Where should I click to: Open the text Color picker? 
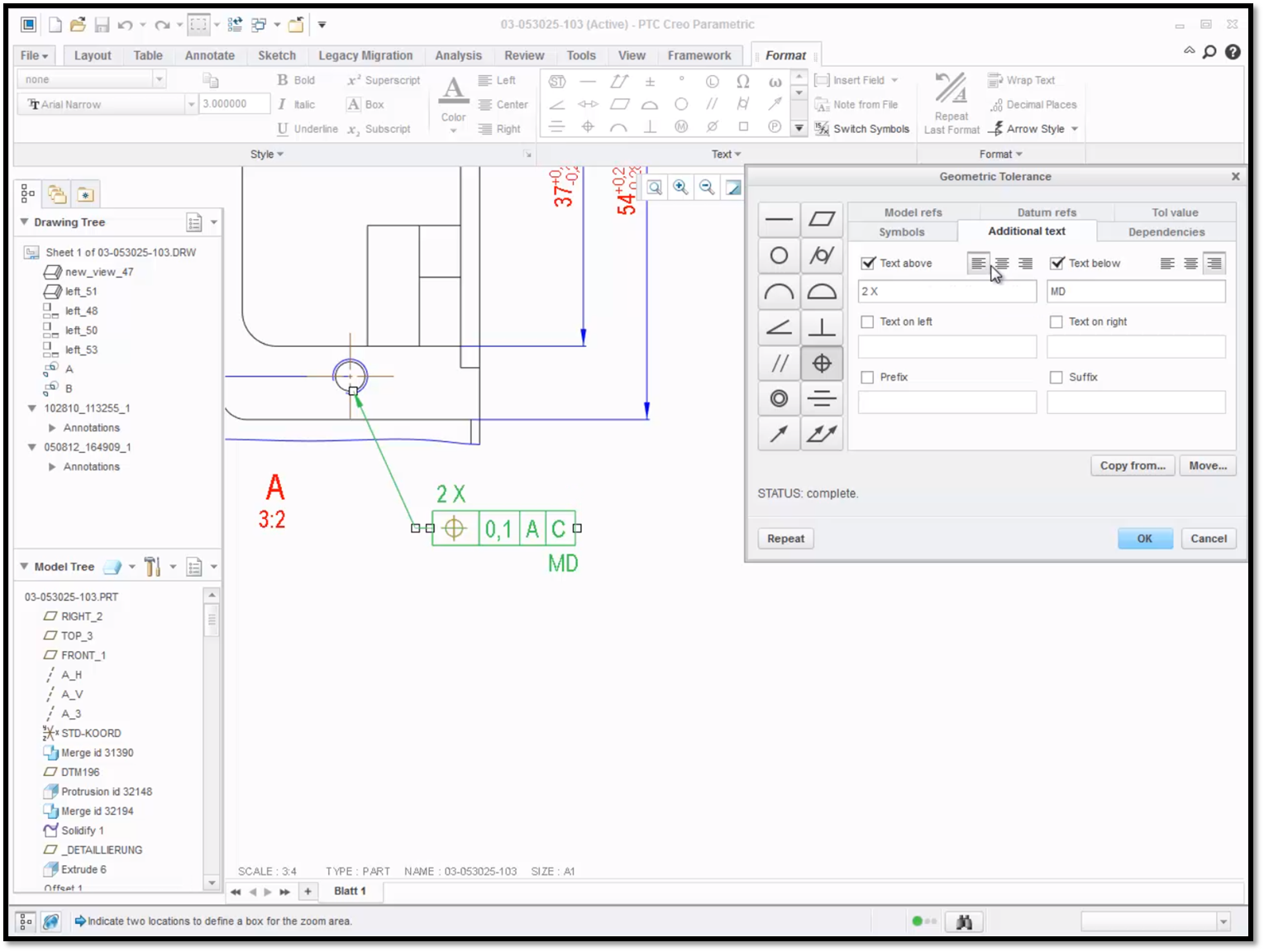453,103
